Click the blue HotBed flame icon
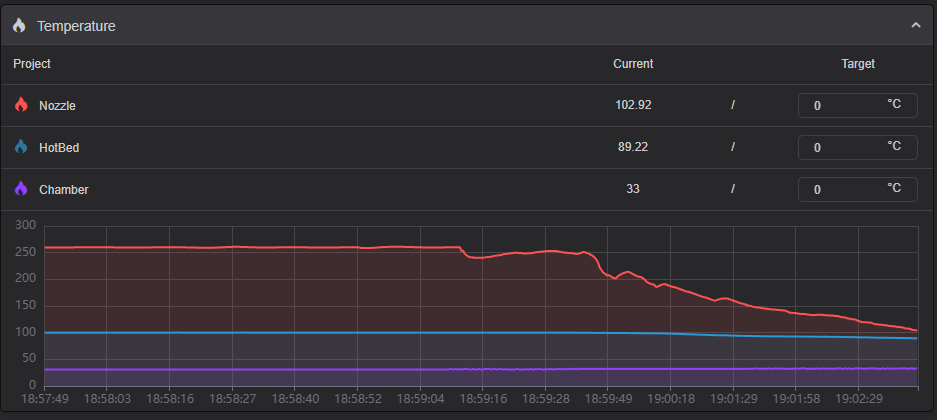Image resolution: width=937 pixels, height=420 pixels. click(x=21, y=147)
